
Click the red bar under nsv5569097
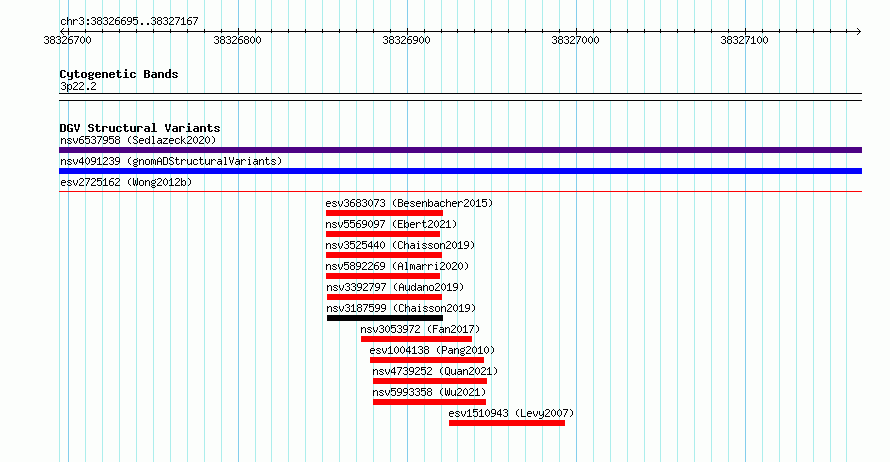click(x=383, y=234)
